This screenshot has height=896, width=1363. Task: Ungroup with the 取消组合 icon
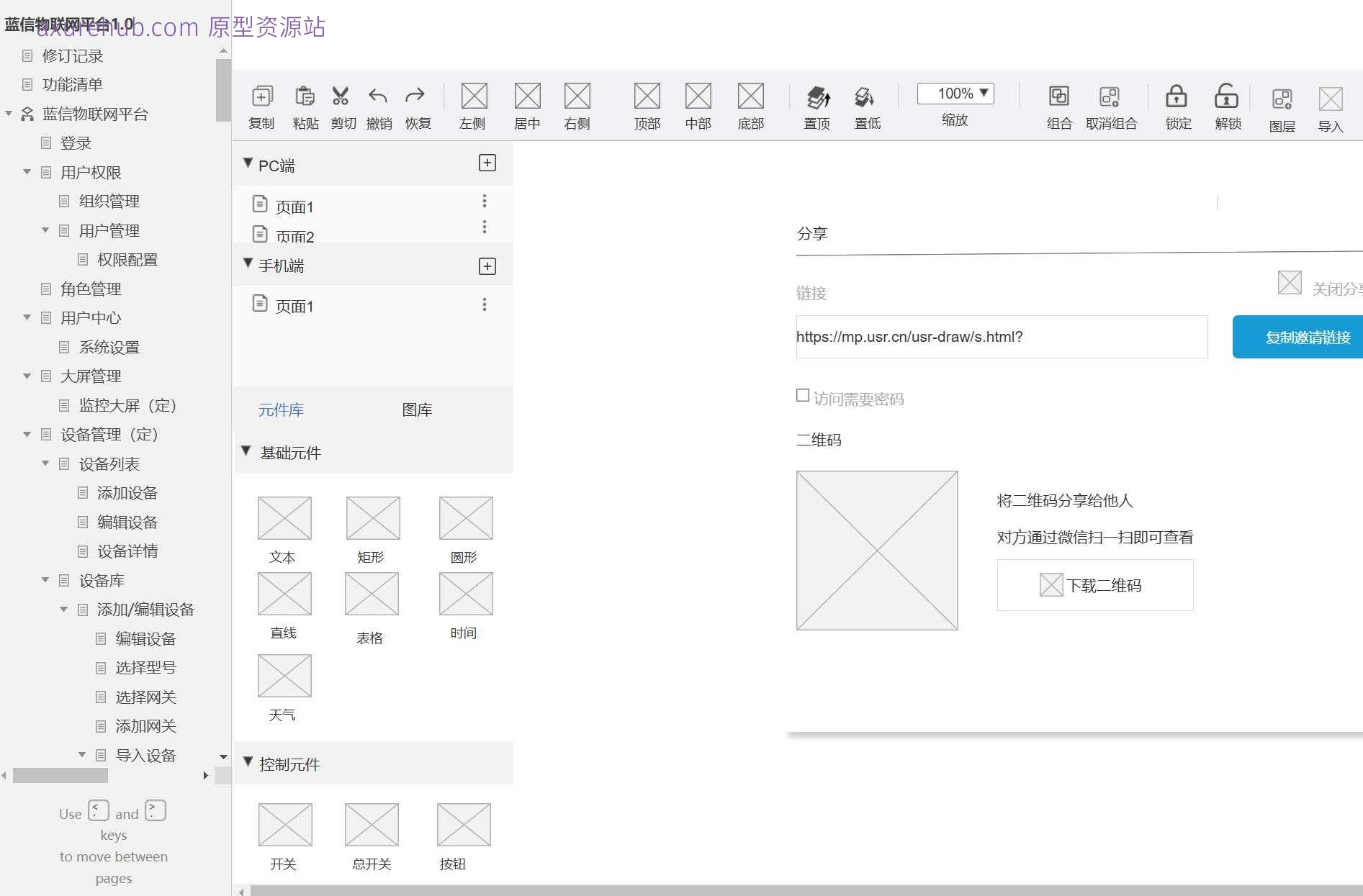1110,96
